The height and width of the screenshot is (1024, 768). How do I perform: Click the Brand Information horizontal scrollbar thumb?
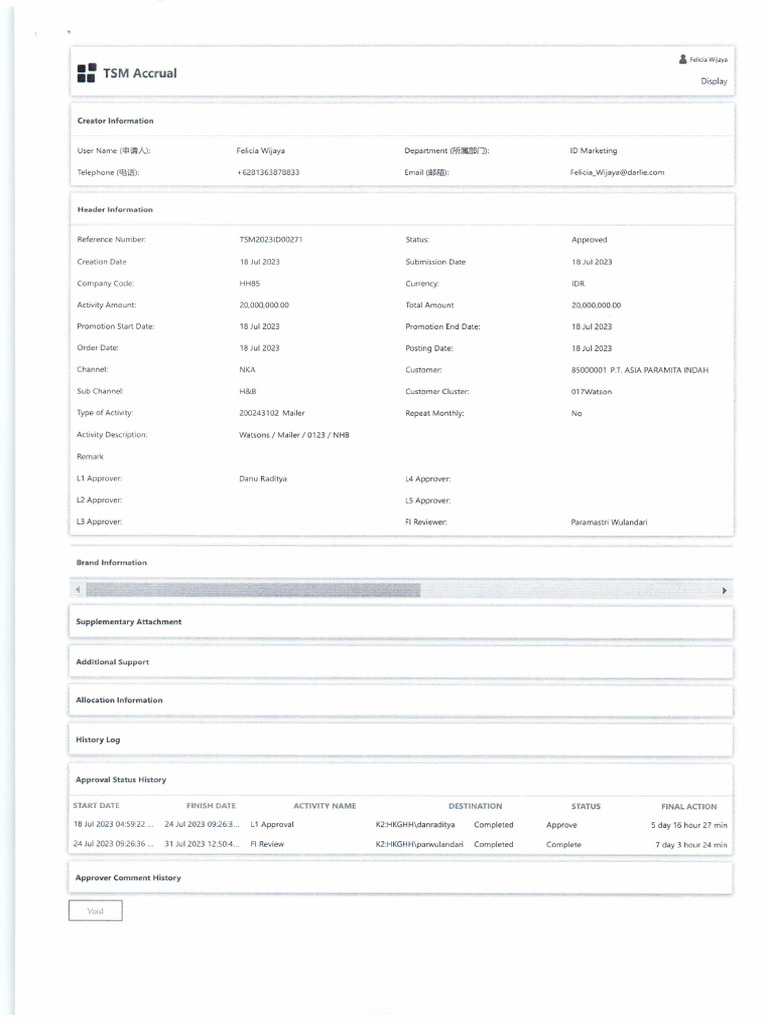253,590
